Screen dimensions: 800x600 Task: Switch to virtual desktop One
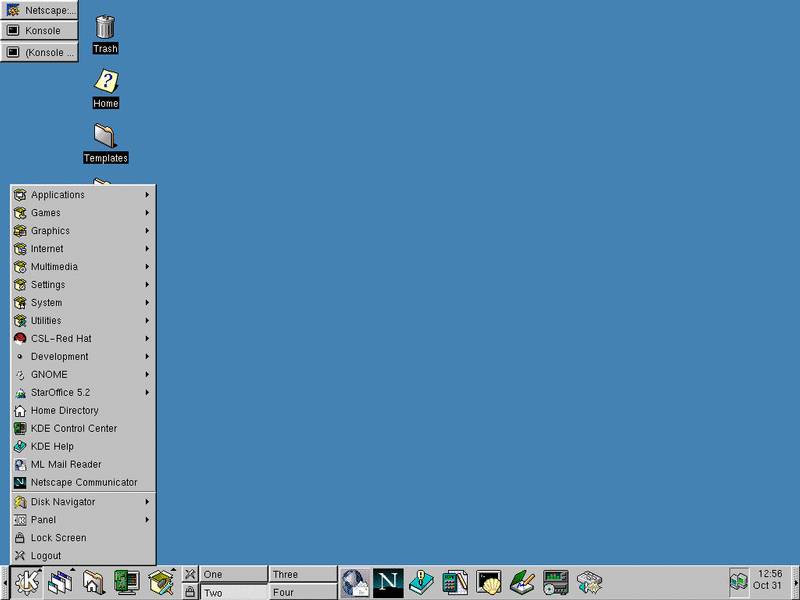tap(233, 574)
